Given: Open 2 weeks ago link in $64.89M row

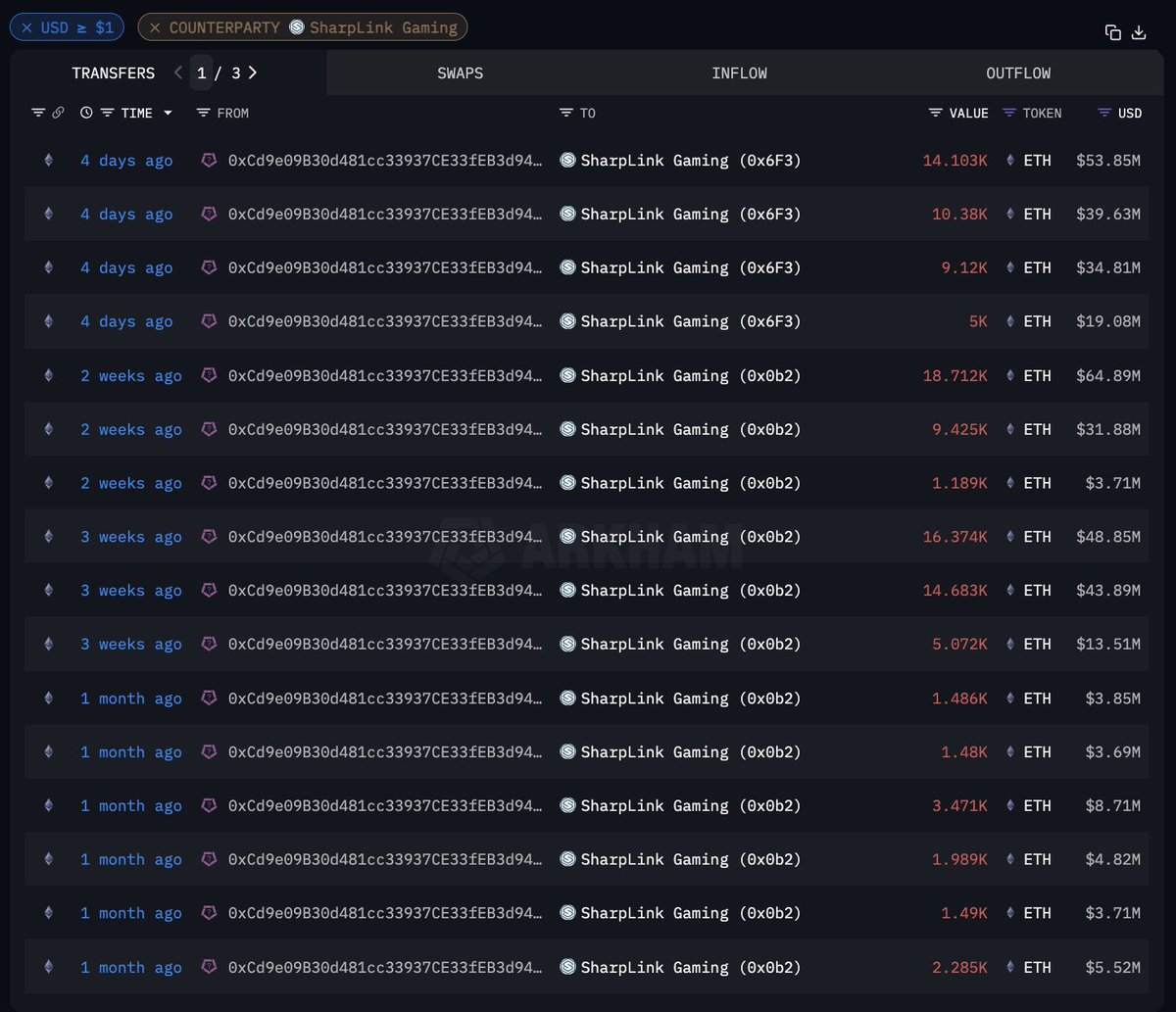Looking at the screenshot, I should [131, 375].
